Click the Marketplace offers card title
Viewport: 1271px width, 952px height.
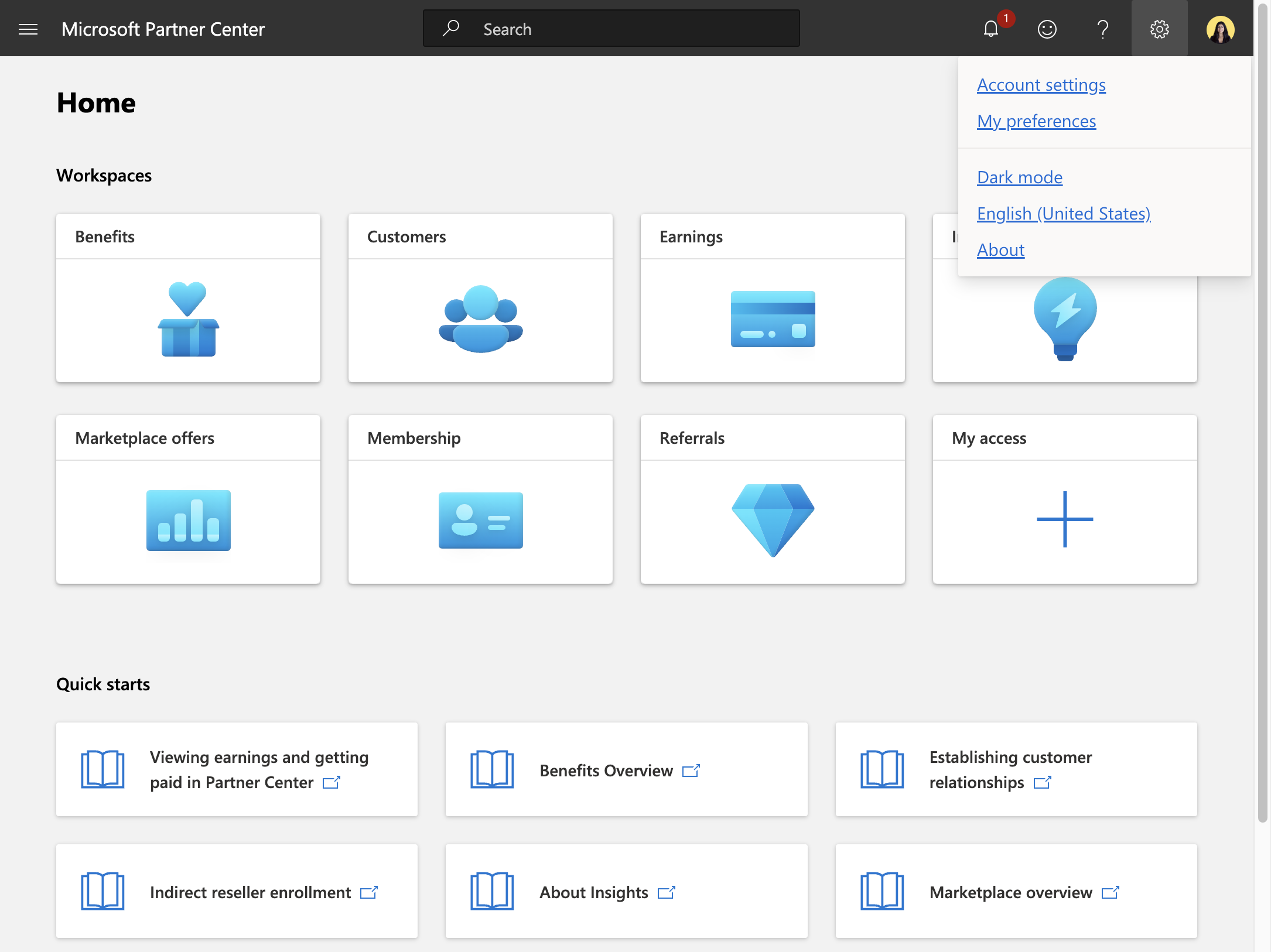coord(145,438)
